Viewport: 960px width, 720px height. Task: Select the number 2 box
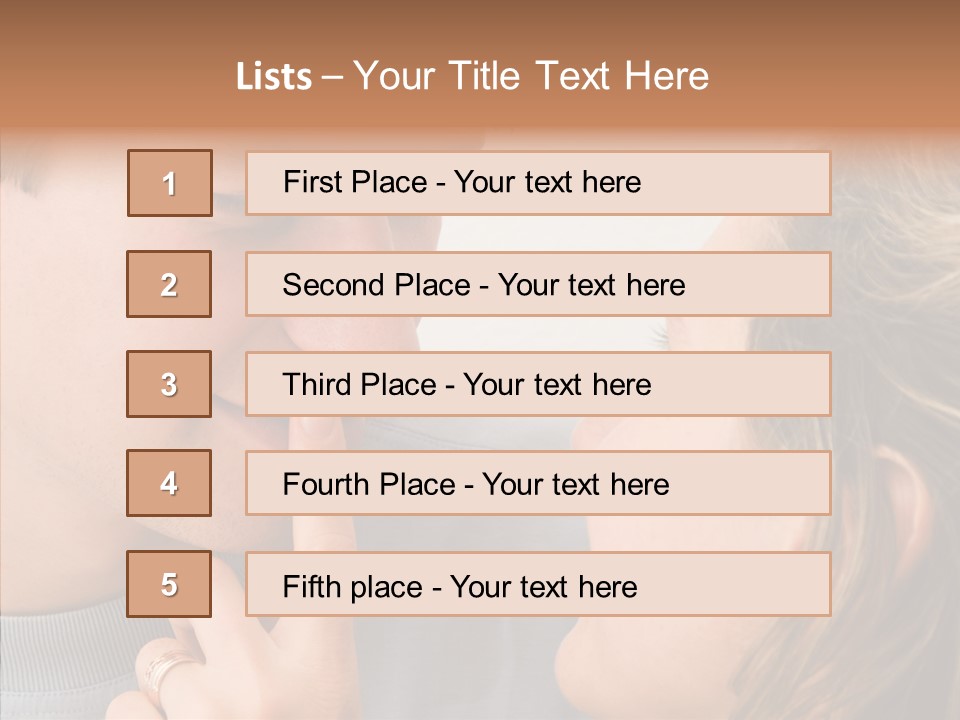pos(169,284)
